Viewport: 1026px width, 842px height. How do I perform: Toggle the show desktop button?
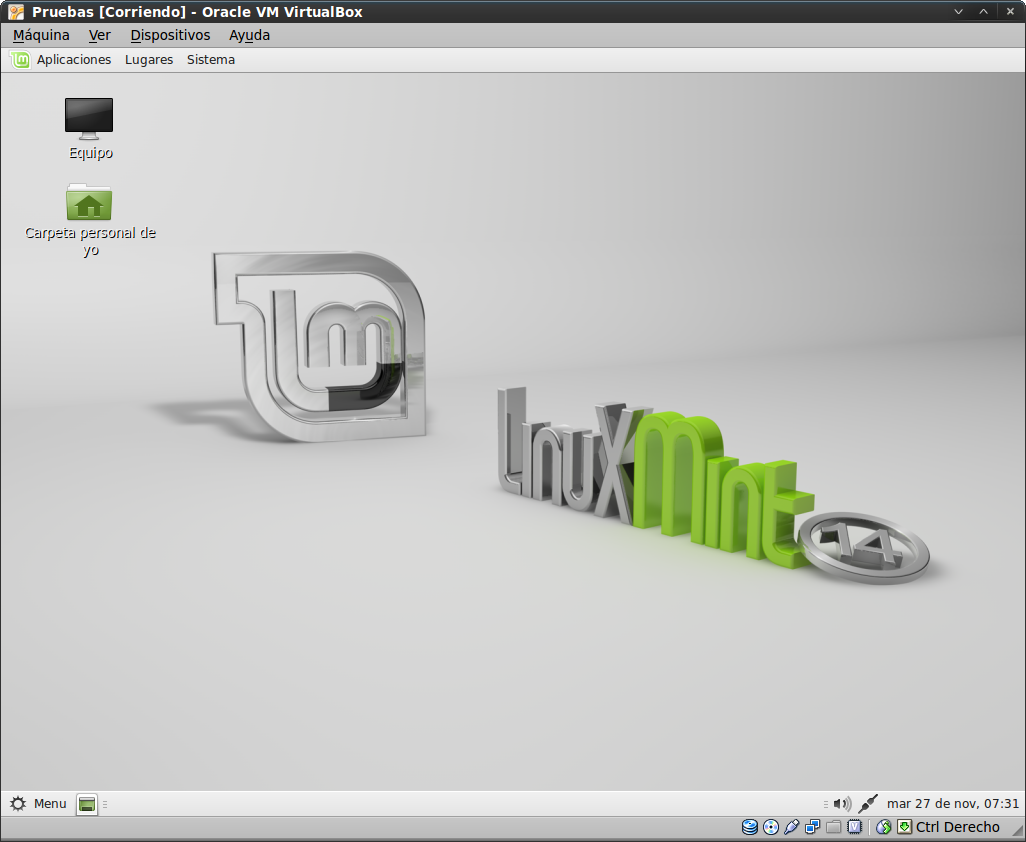87,804
